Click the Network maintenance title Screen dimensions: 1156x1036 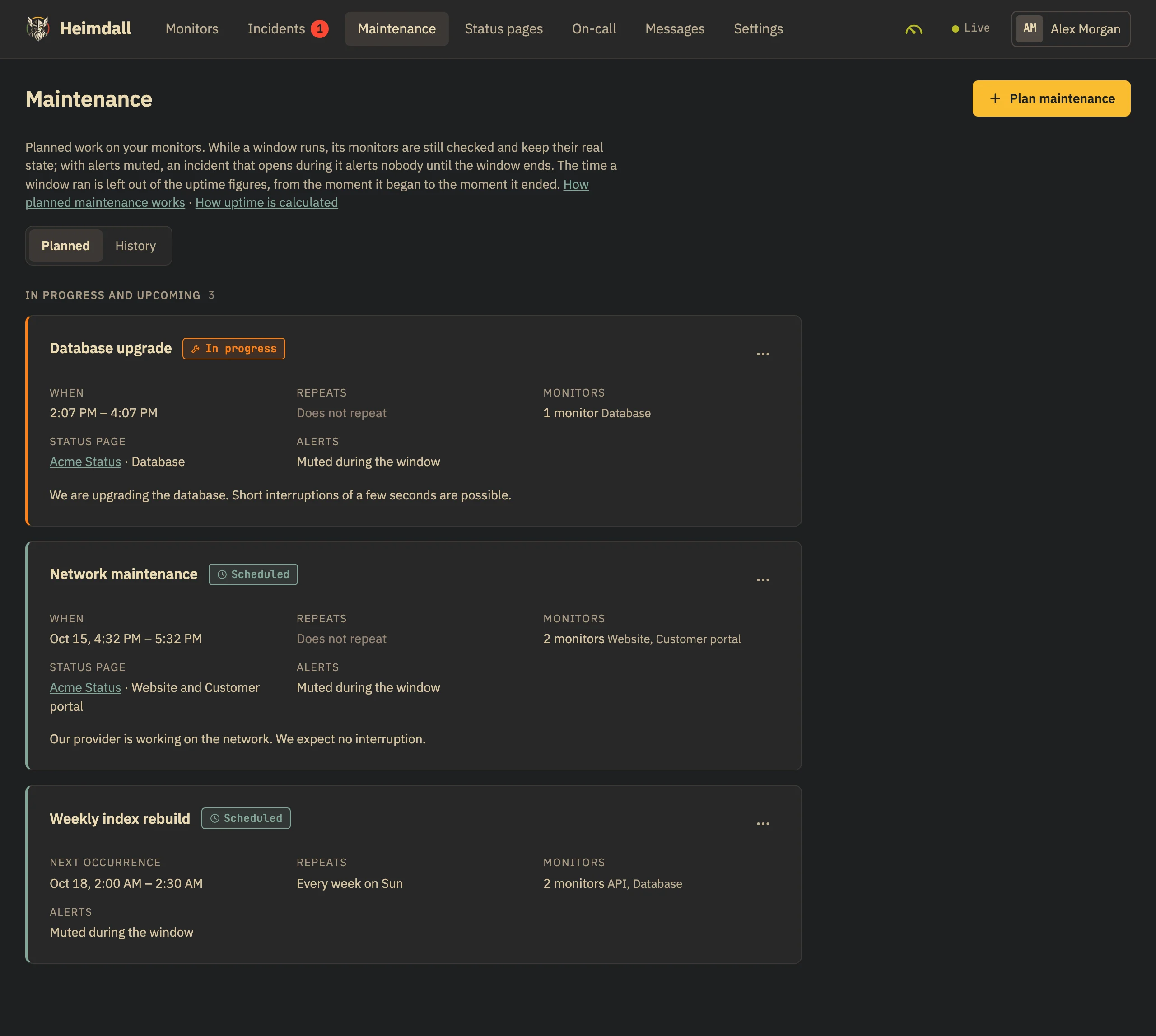(124, 574)
